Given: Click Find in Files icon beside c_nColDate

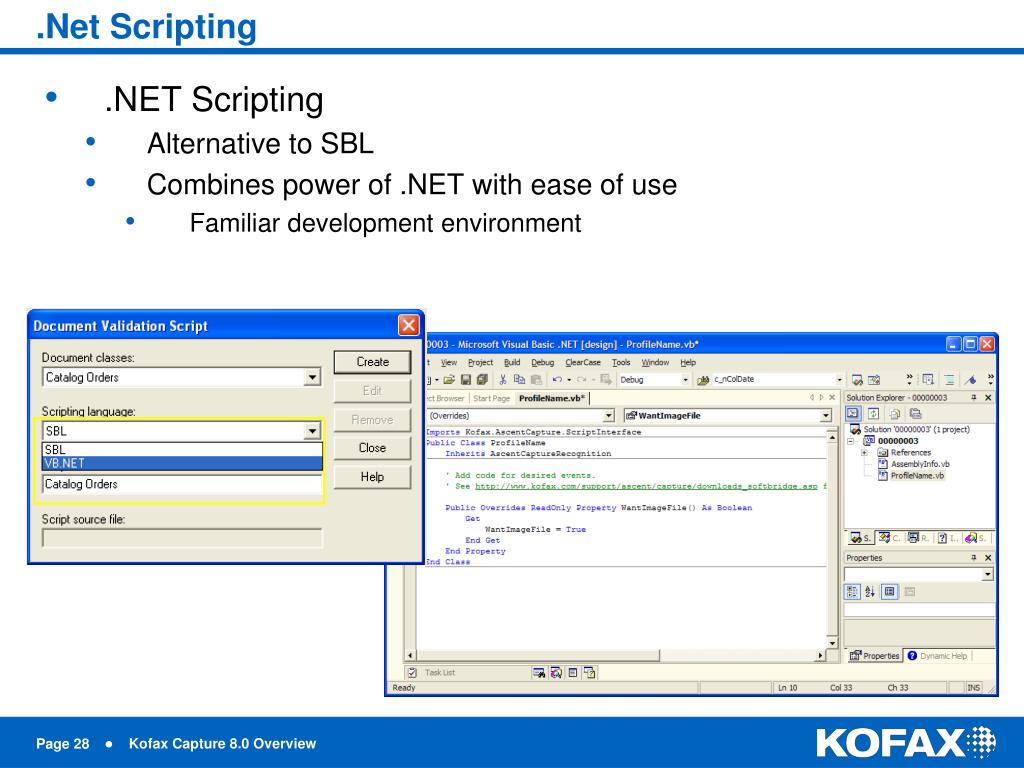Looking at the screenshot, I should [703, 379].
